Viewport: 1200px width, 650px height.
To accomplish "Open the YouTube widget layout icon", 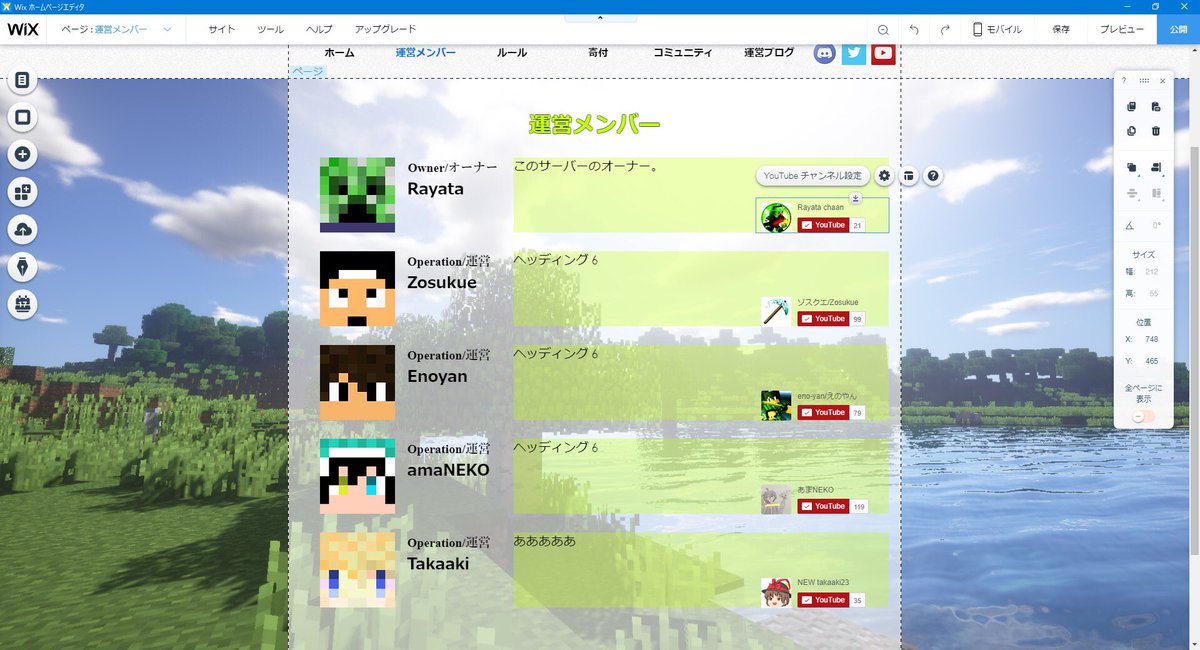I will pos(908,176).
